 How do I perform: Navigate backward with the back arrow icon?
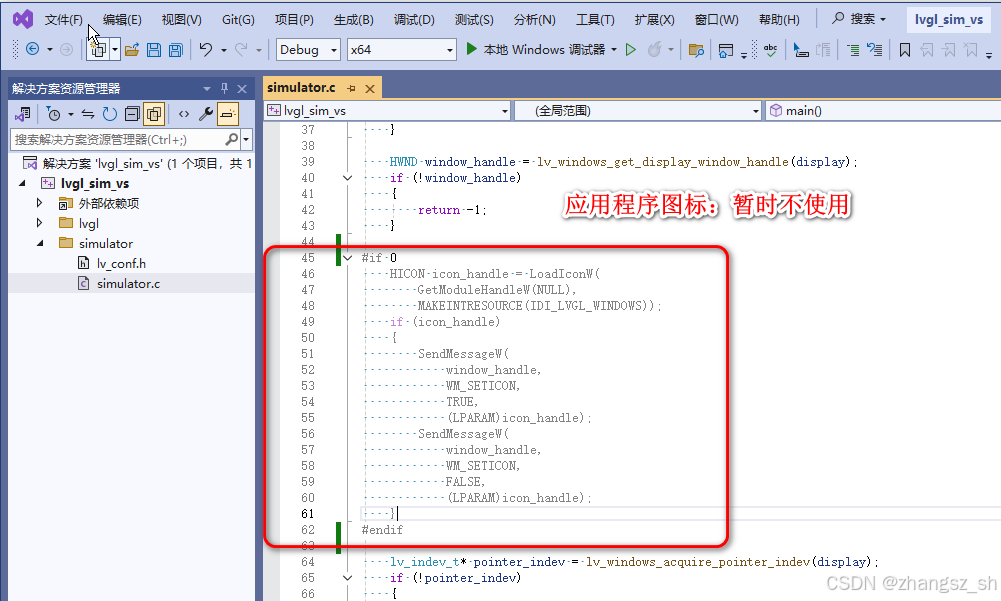pos(33,49)
